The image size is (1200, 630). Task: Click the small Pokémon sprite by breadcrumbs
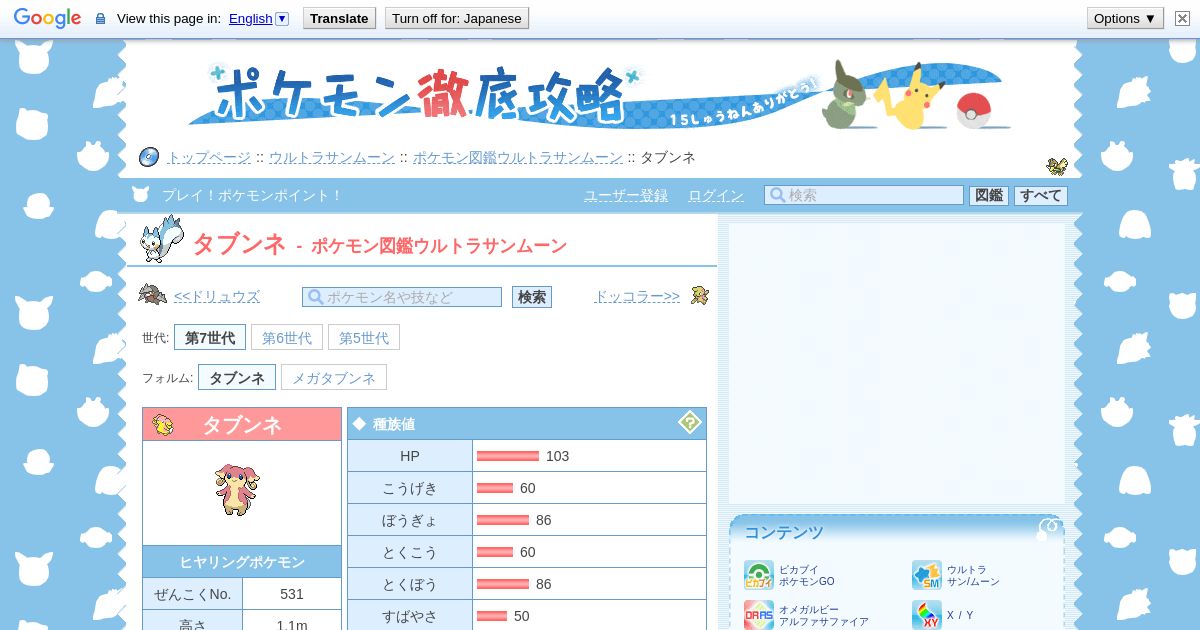point(1057,165)
